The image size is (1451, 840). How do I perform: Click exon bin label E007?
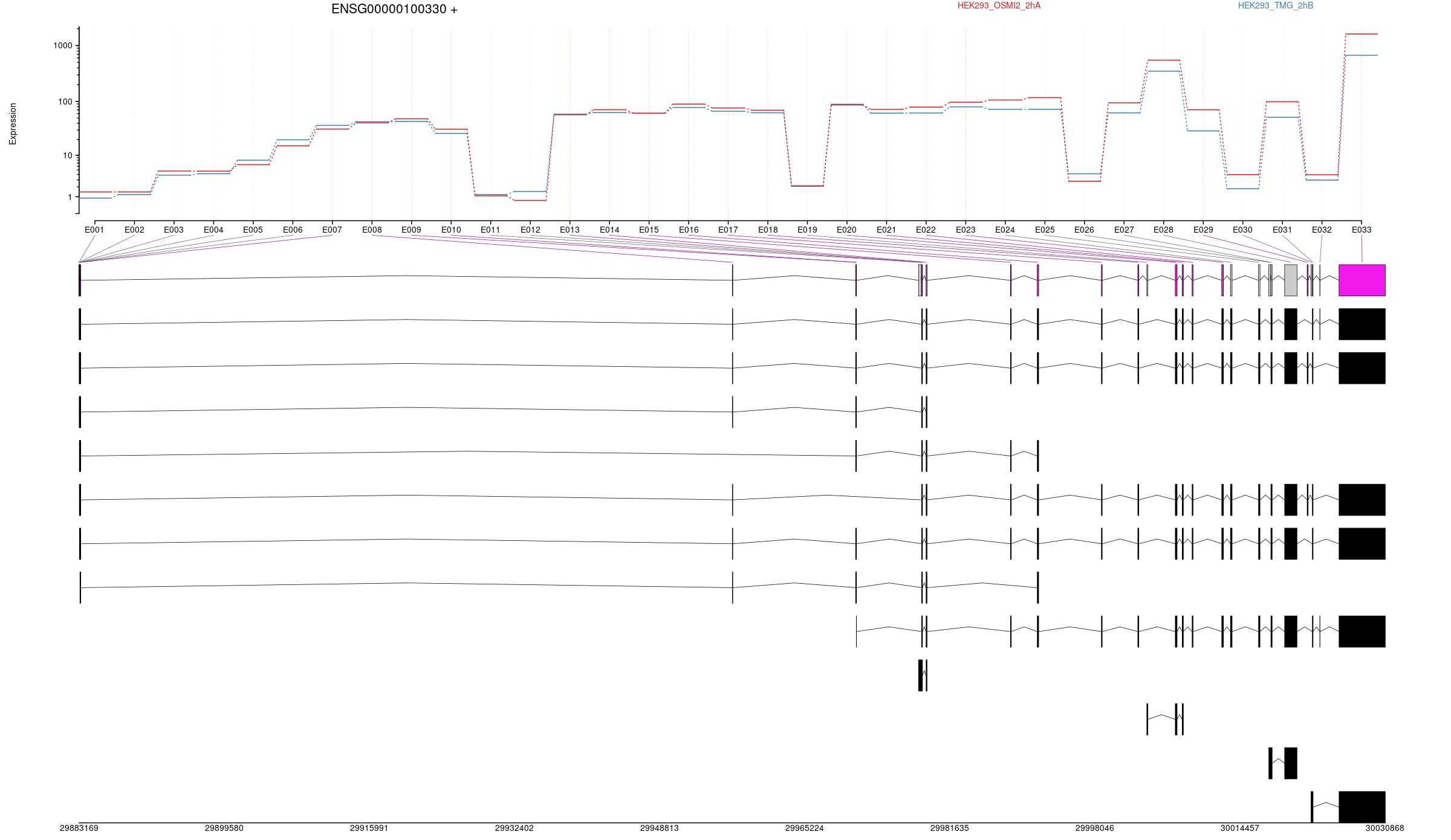coord(332,230)
